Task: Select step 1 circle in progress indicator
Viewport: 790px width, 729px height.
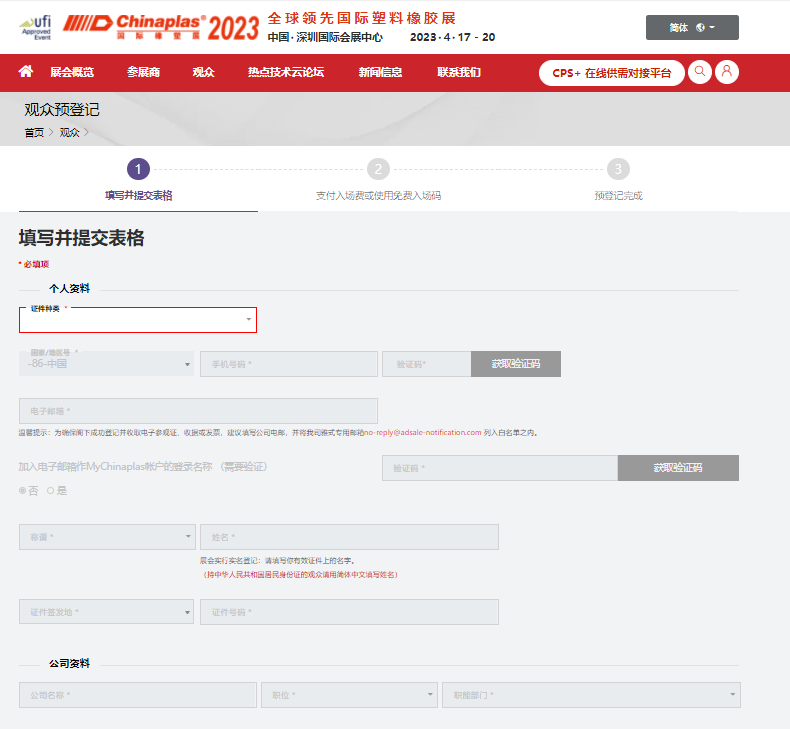Action: tap(138, 169)
